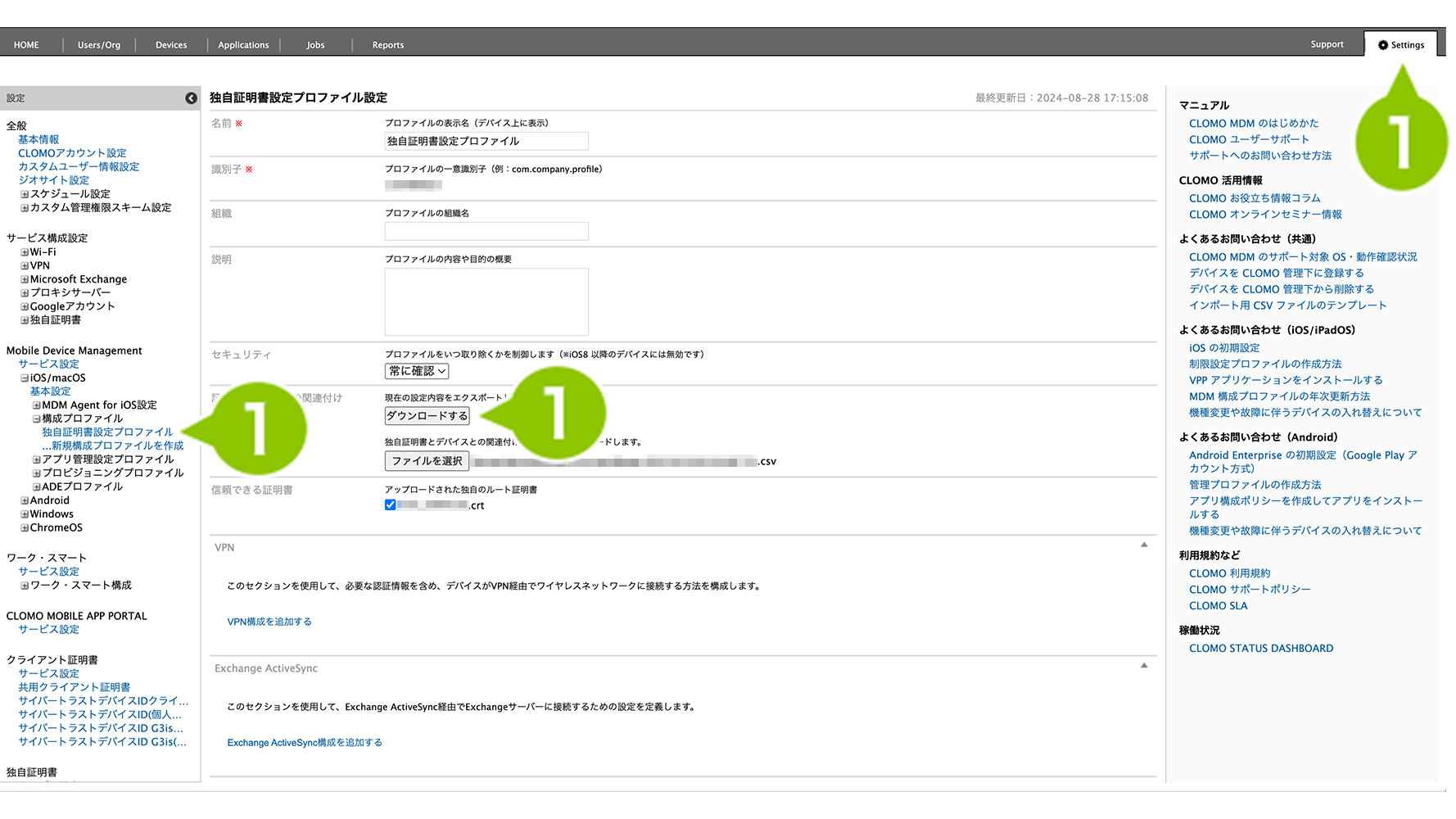Go to the HOME tab
Screen dimensions: 1456x819
26,45
